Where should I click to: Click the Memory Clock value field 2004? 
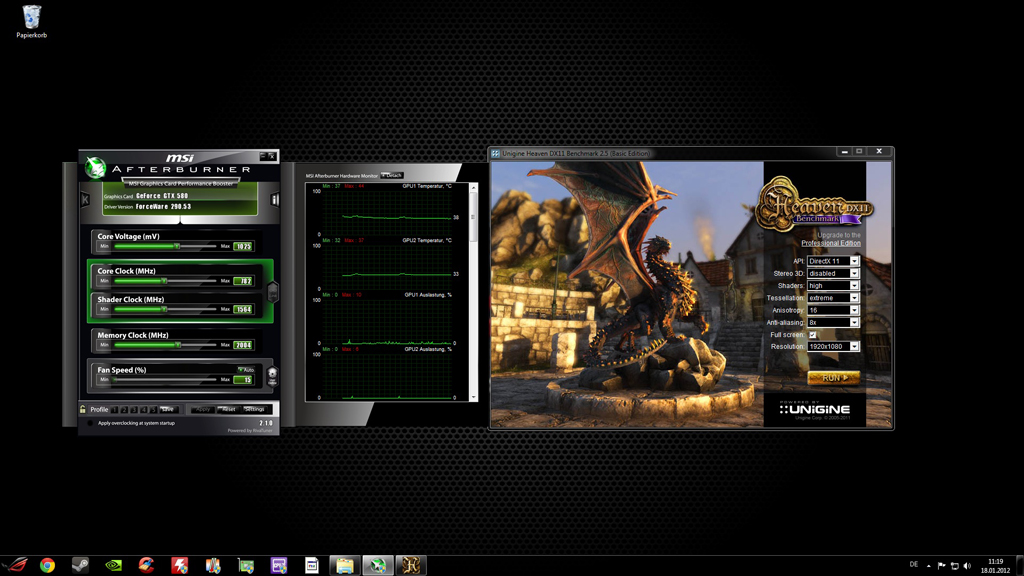tap(243, 345)
